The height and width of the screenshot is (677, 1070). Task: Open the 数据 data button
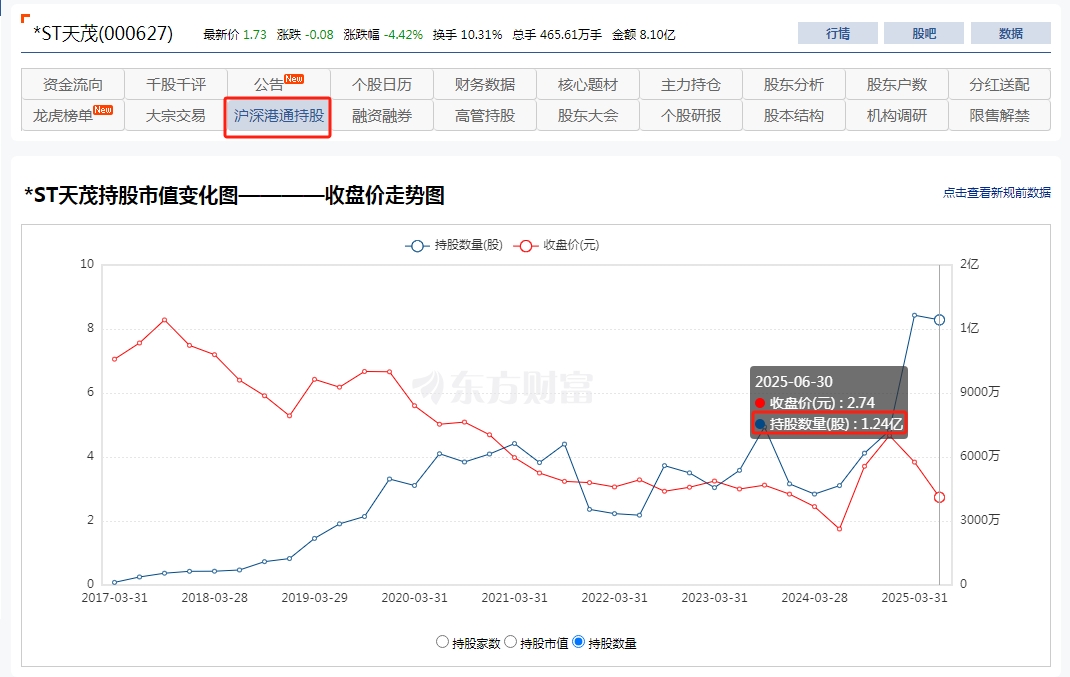tap(1011, 33)
